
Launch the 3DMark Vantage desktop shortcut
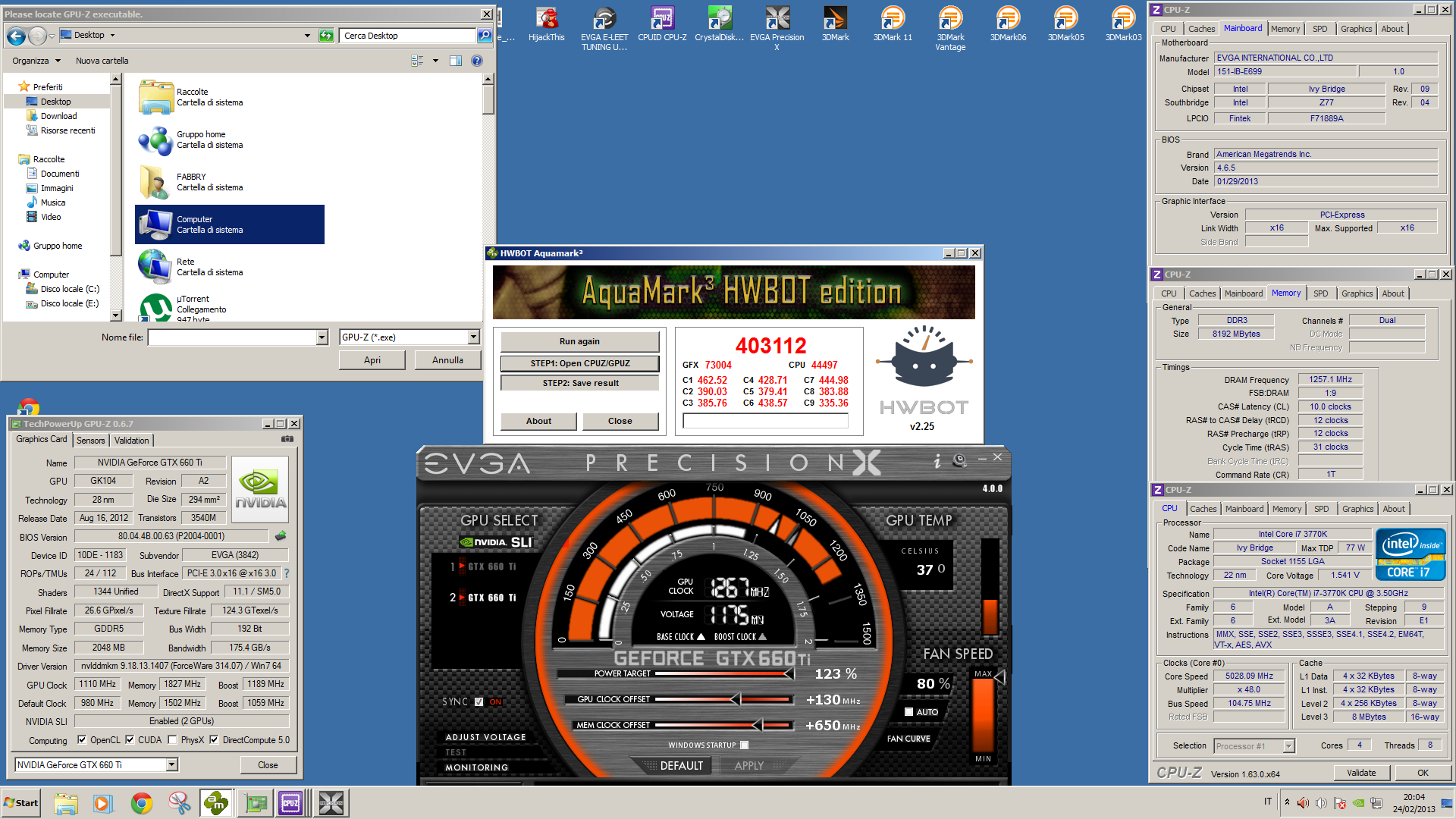[950, 29]
